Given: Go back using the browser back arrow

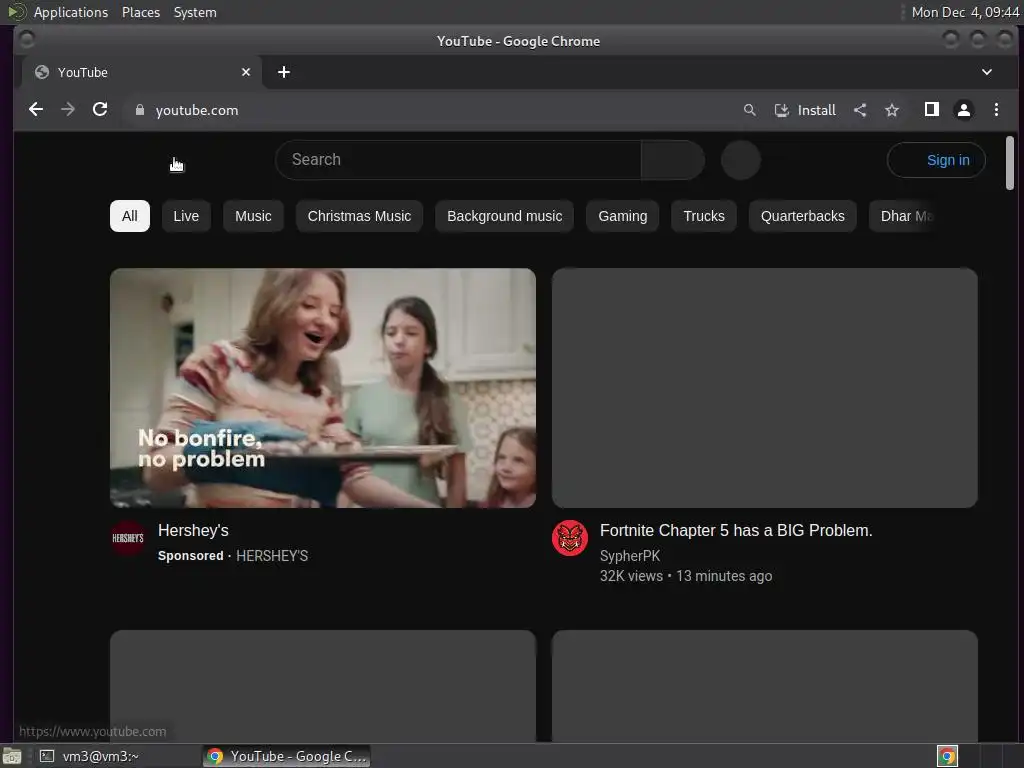Looking at the screenshot, I should point(36,110).
